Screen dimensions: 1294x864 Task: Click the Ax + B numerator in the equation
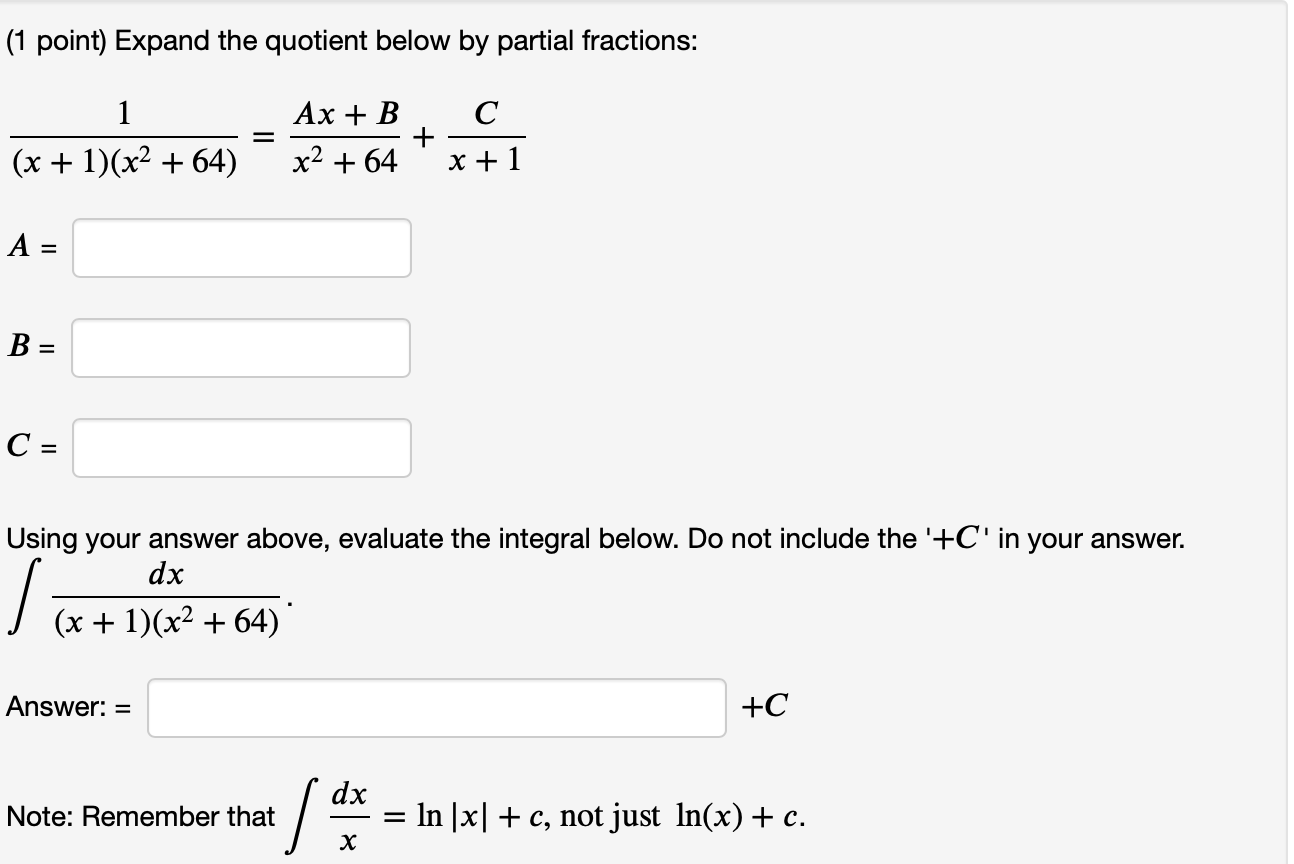[345, 116]
